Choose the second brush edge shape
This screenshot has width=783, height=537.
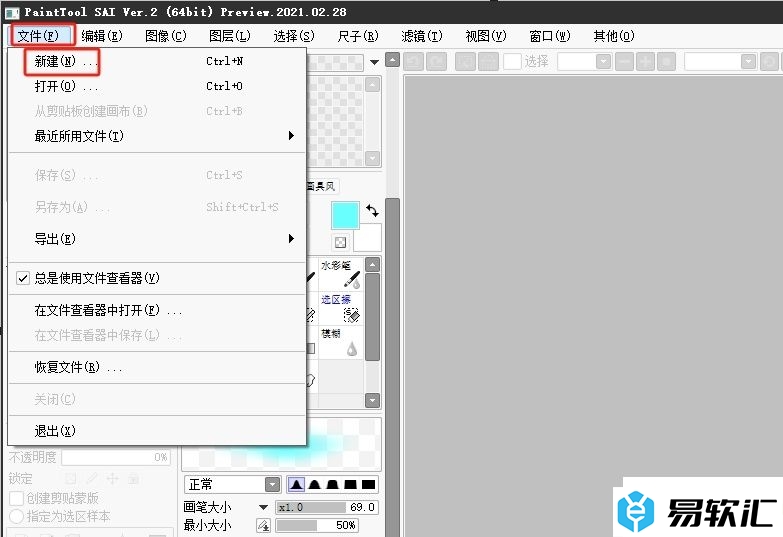click(315, 484)
